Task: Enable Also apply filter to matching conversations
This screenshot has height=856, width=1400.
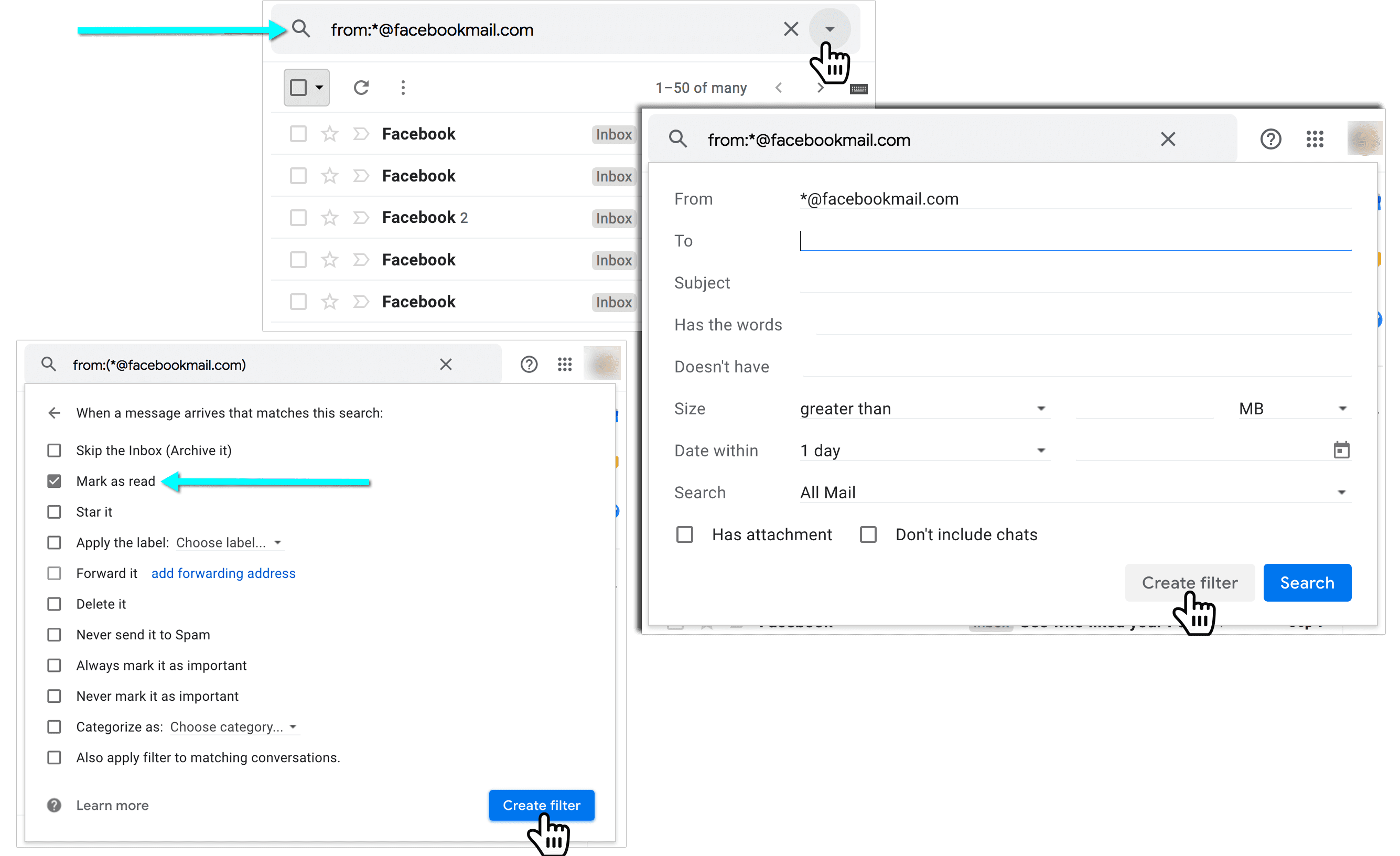Action: pyautogui.click(x=55, y=757)
